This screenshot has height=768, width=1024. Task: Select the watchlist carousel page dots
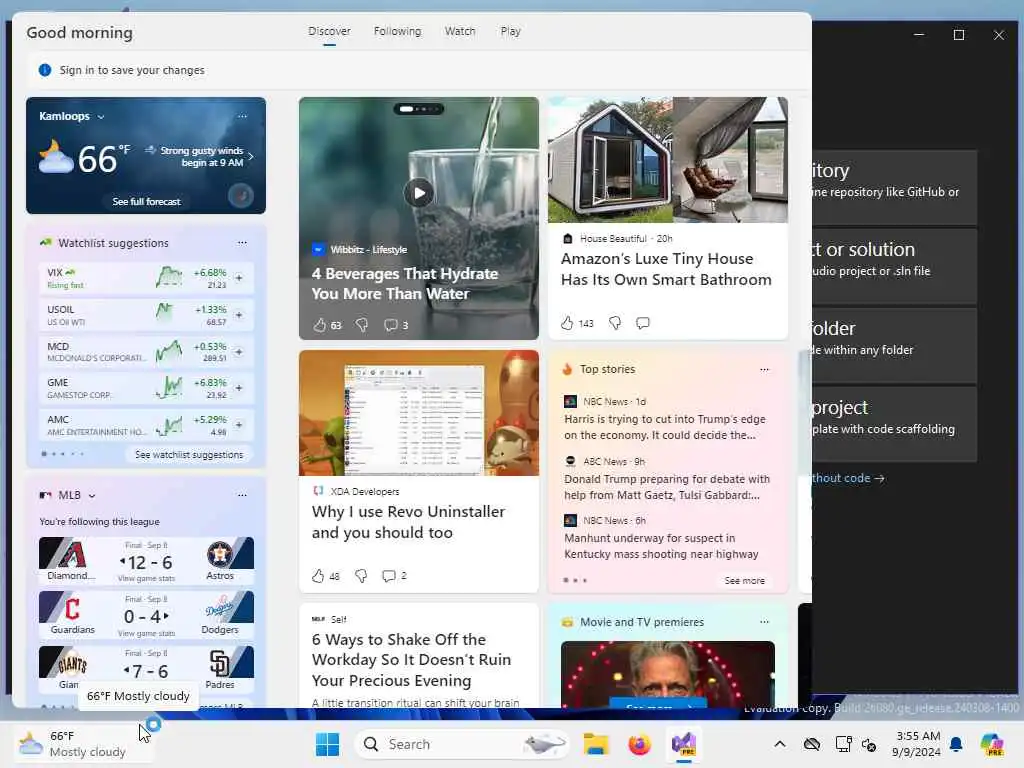[x=63, y=454]
